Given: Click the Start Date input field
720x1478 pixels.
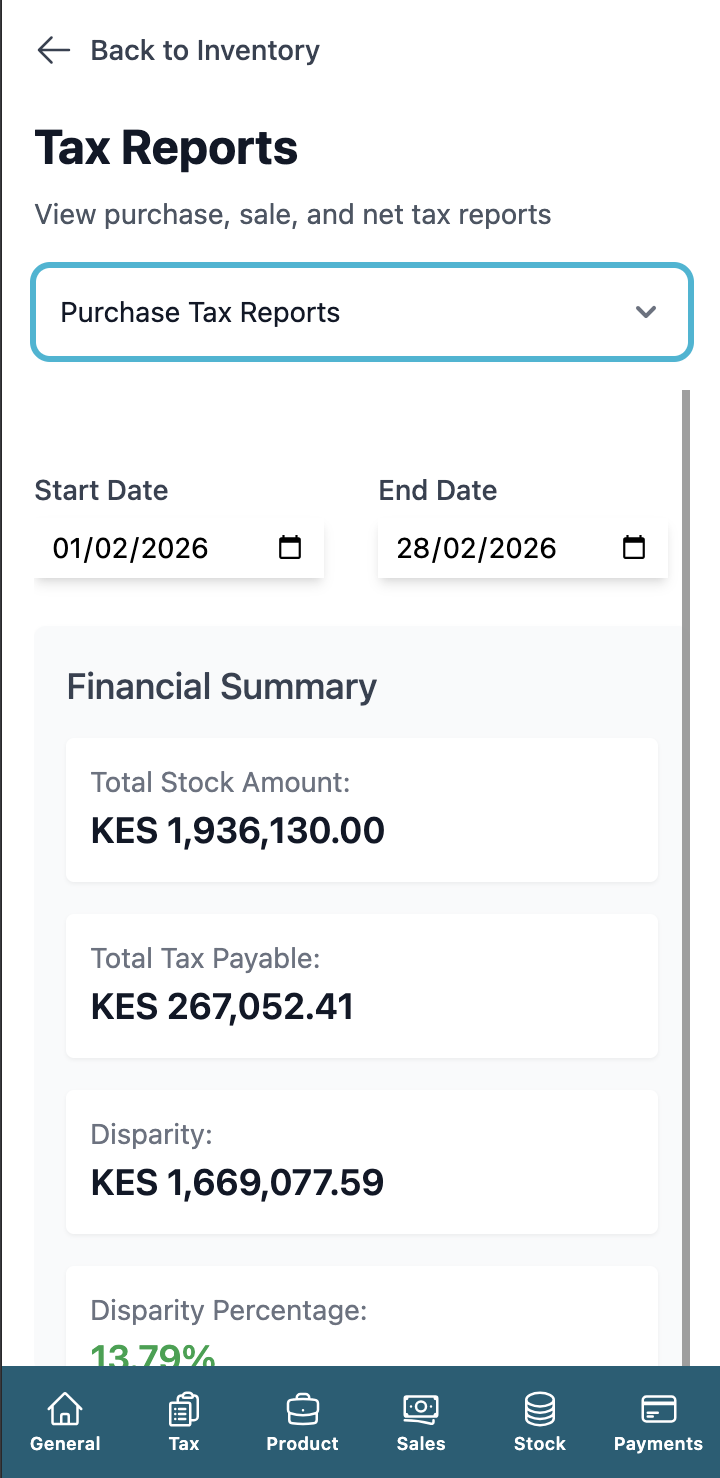Looking at the screenshot, I should tap(140, 548).
